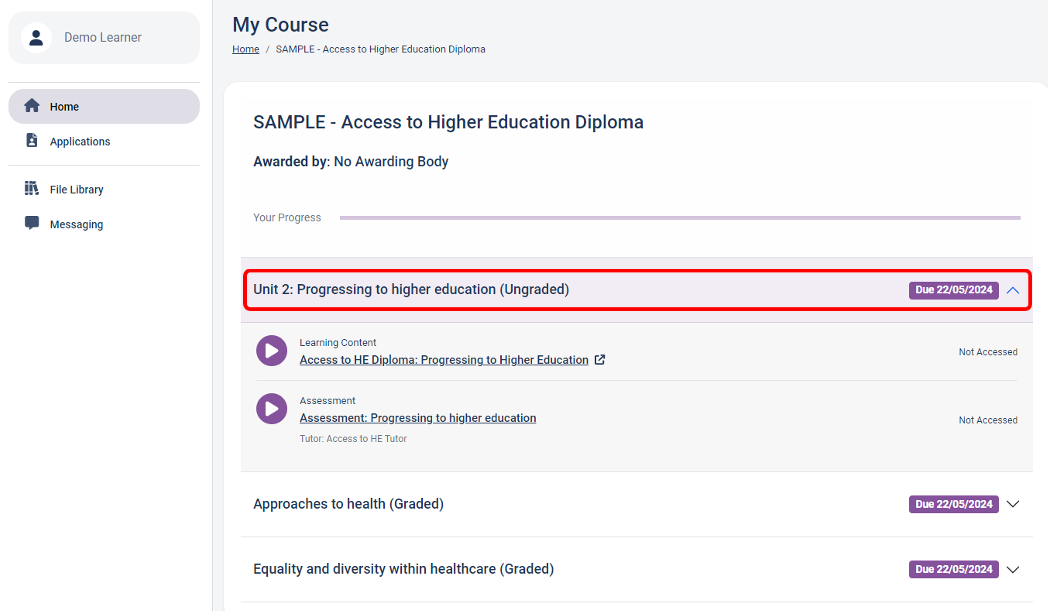The image size is (1048, 611).
Task: Click the Home house icon in sidebar
Action: pyautogui.click(x=32, y=106)
